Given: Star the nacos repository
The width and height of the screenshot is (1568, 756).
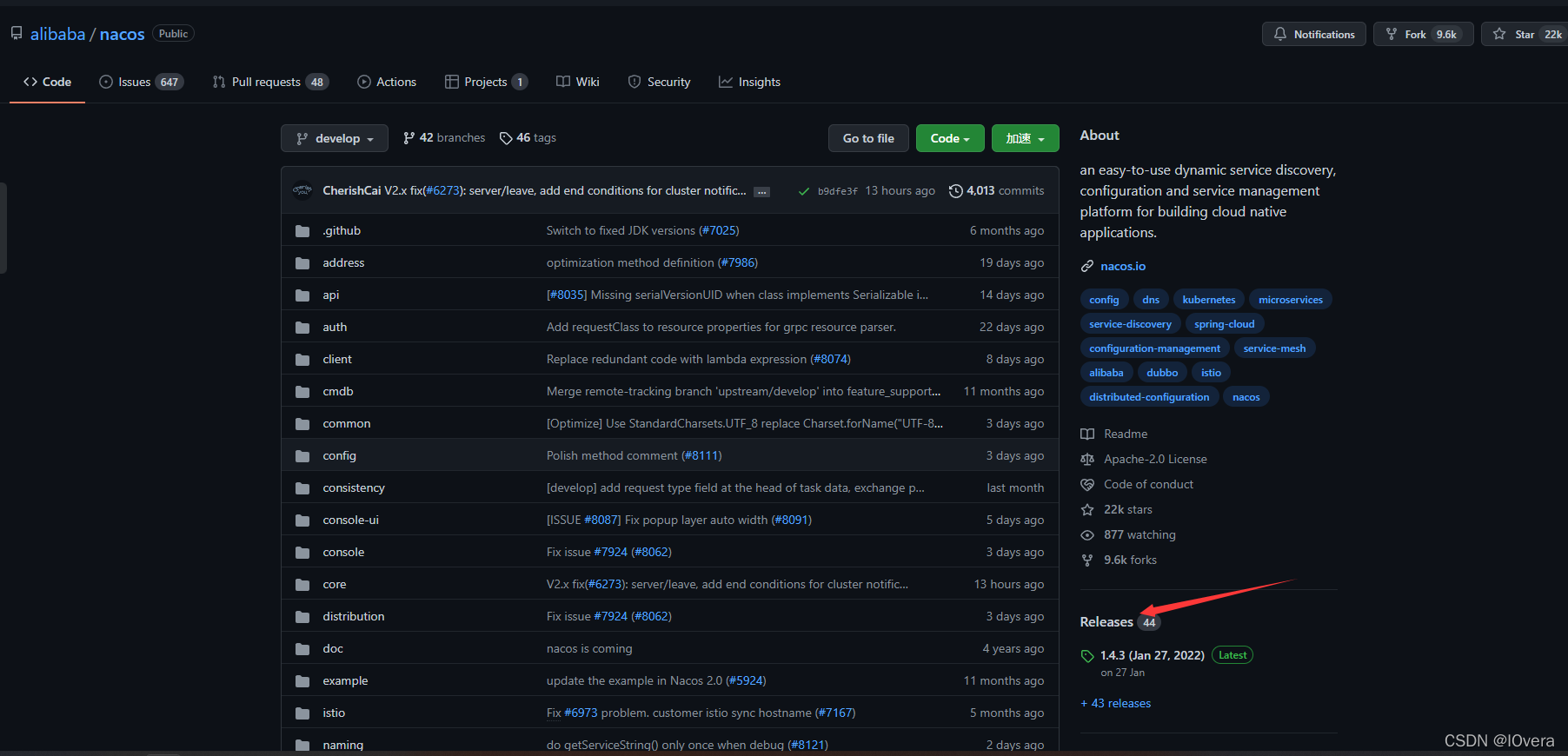Looking at the screenshot, I should (x=1525, y=34).
